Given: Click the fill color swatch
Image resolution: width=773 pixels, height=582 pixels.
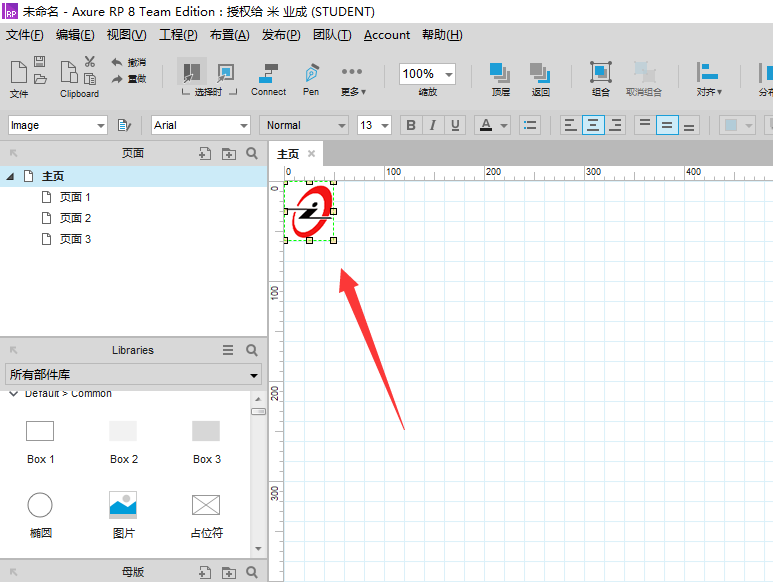Looking at the screenshot, I should pyautogui.click(x=731, y=125).
